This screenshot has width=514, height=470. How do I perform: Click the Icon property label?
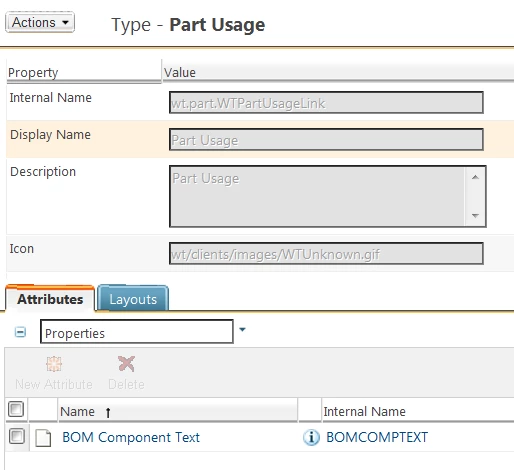click(22, 249)
